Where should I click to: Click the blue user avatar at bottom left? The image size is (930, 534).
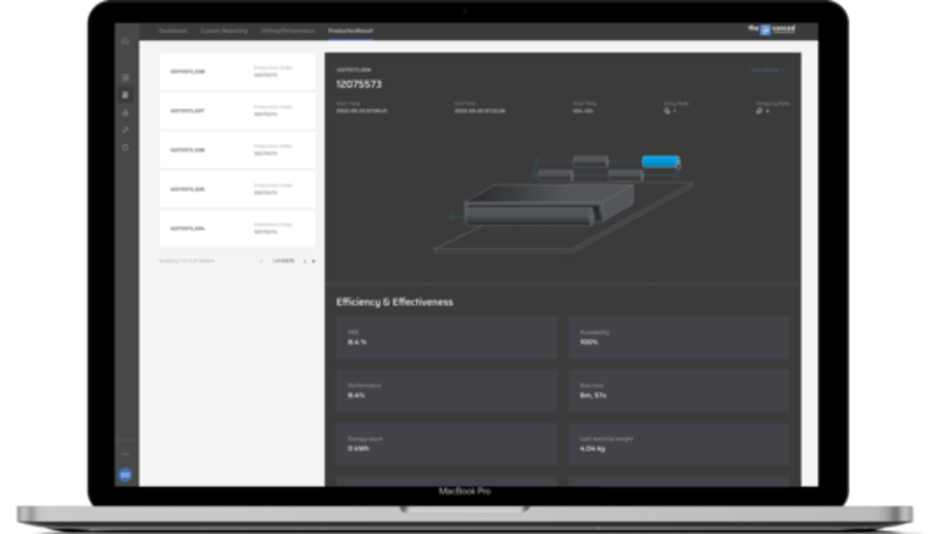point(125,474)
